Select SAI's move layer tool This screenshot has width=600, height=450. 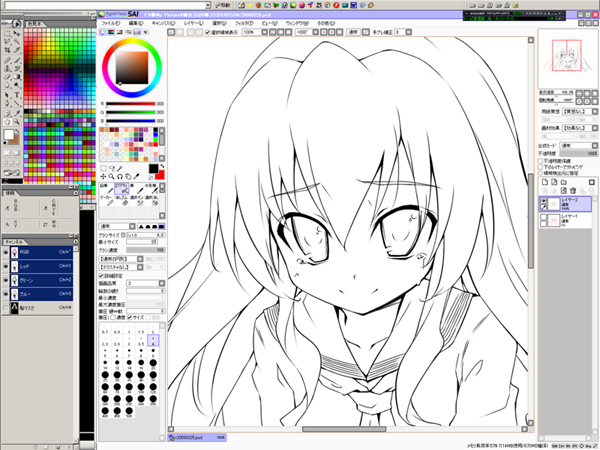click(x=103, y=176)
